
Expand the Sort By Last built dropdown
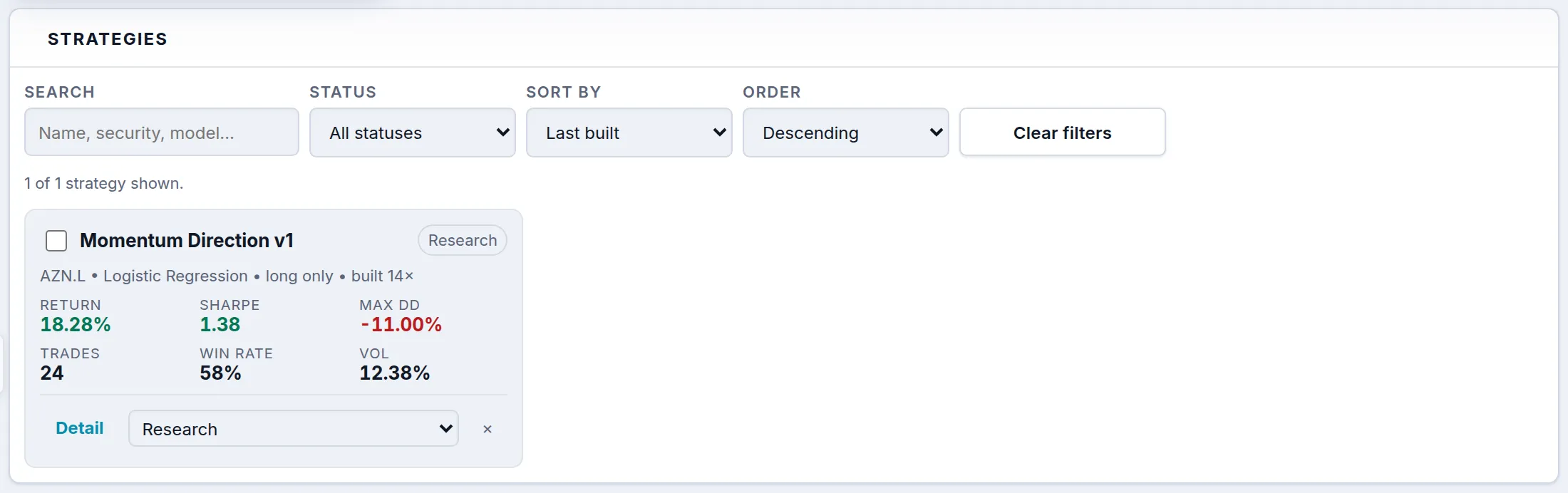[x=629, y=133]
